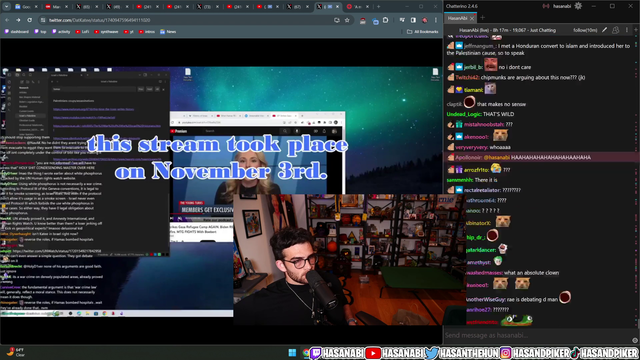640x360 pixels.
Task: Open Extensions puzzle icon in Chrome
Action: tap(386, 20)
